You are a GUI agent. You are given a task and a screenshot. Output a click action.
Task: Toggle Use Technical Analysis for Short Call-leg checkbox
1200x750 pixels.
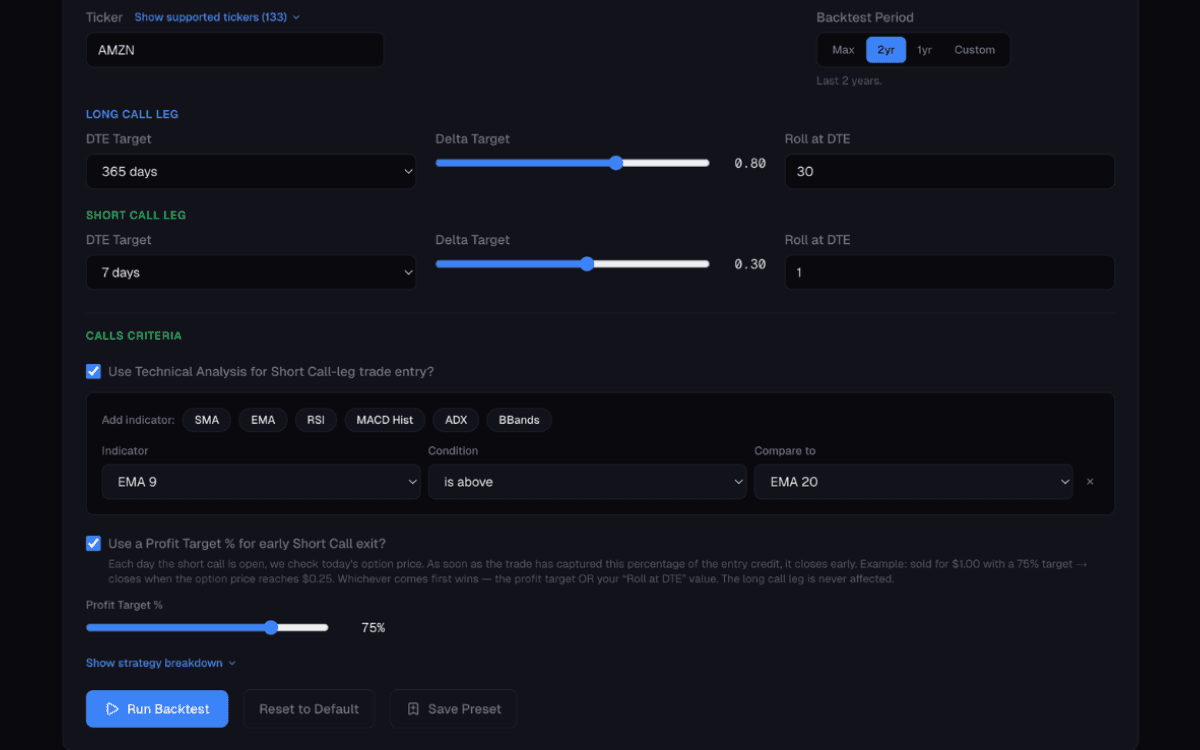point(93,371)
